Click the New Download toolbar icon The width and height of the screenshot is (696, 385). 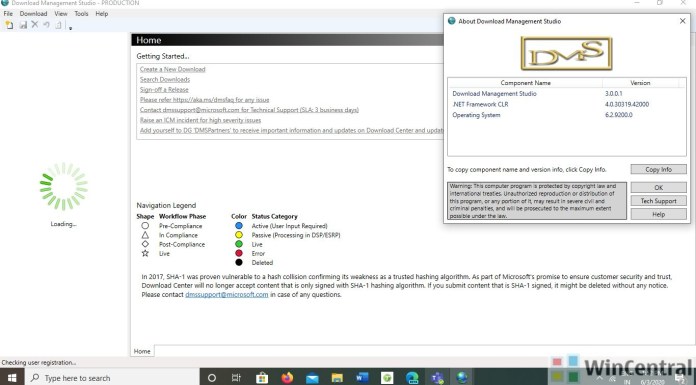[9, 25]
